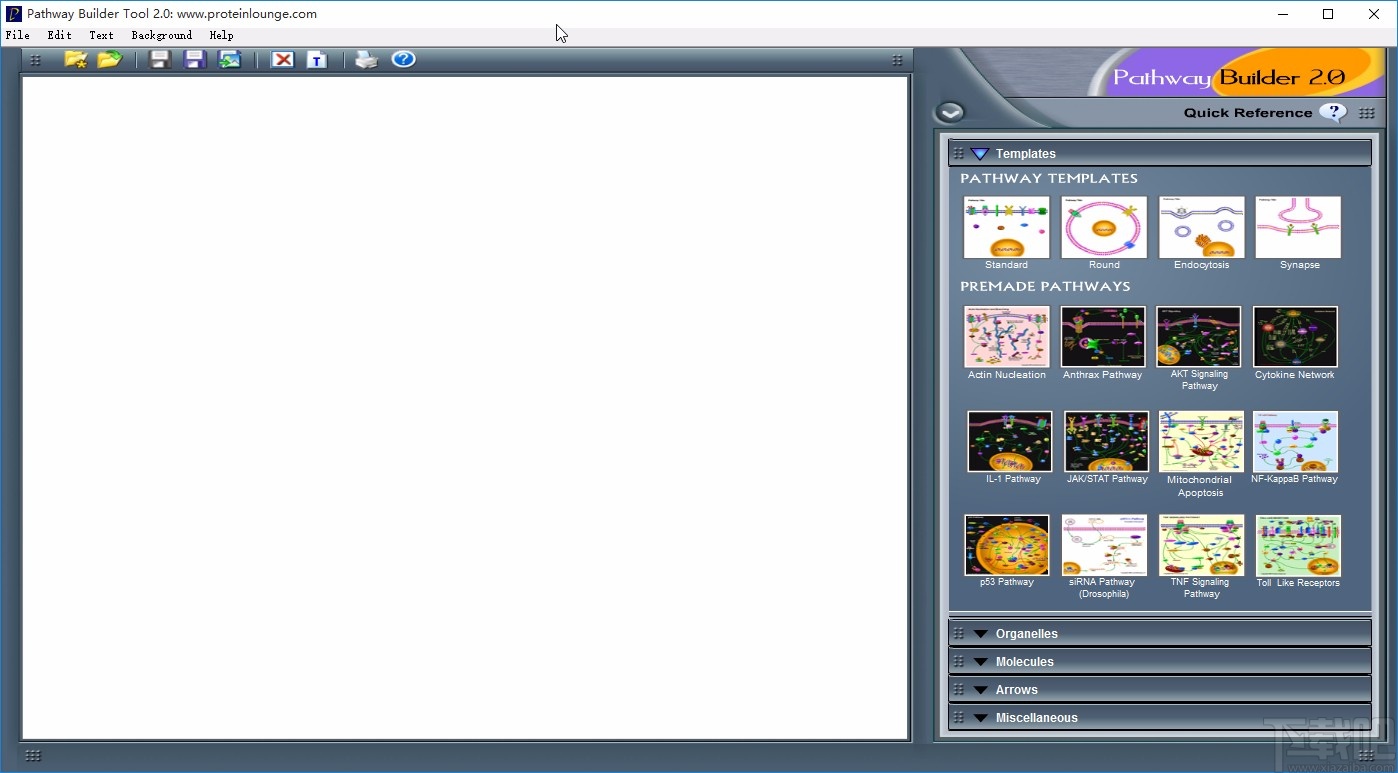Load the IL-1 Pathway thumbnail
Viewport: 1398px width, 773px height.
click(x=1010, y=441)
